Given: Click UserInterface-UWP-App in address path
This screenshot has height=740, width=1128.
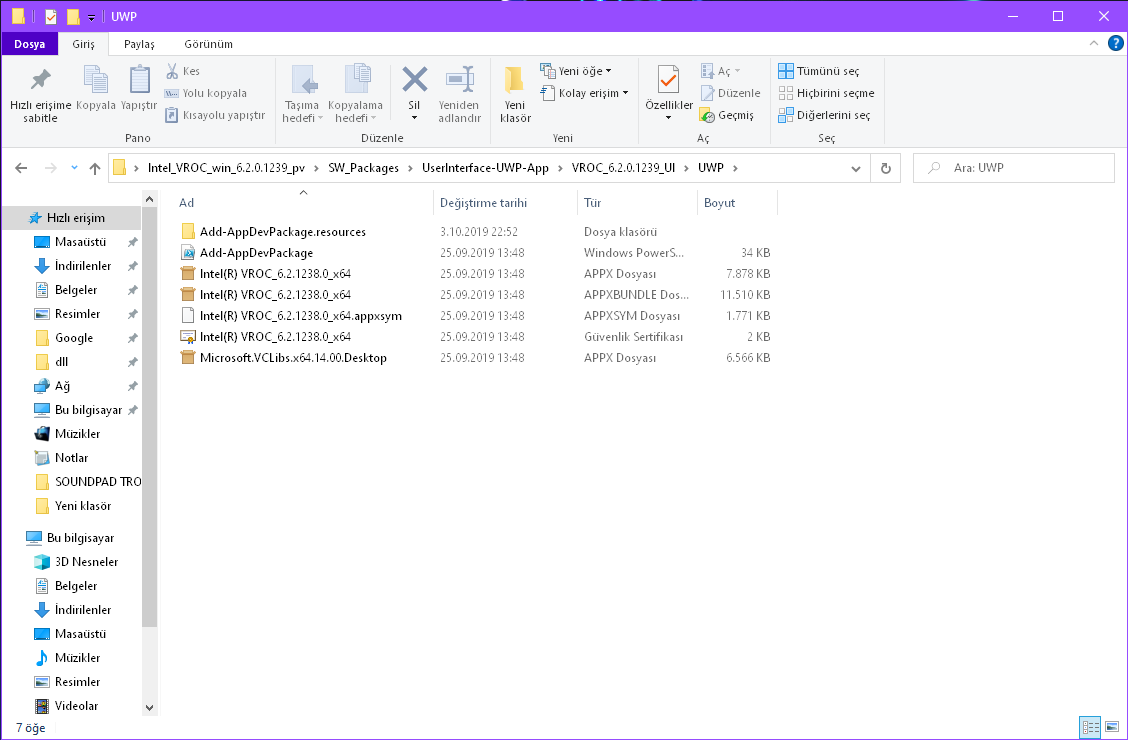Looking at the screenshot, I should click(x=485, y=168).
